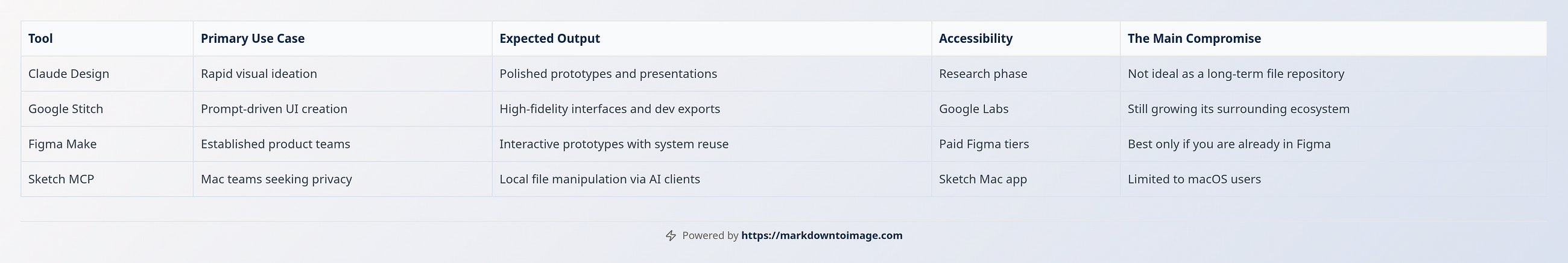Image resolution: width=1568 pixels, height=263 pixels.
Task: Click 'Prompt-driven UI creation' cell
Action: (343, 109)
